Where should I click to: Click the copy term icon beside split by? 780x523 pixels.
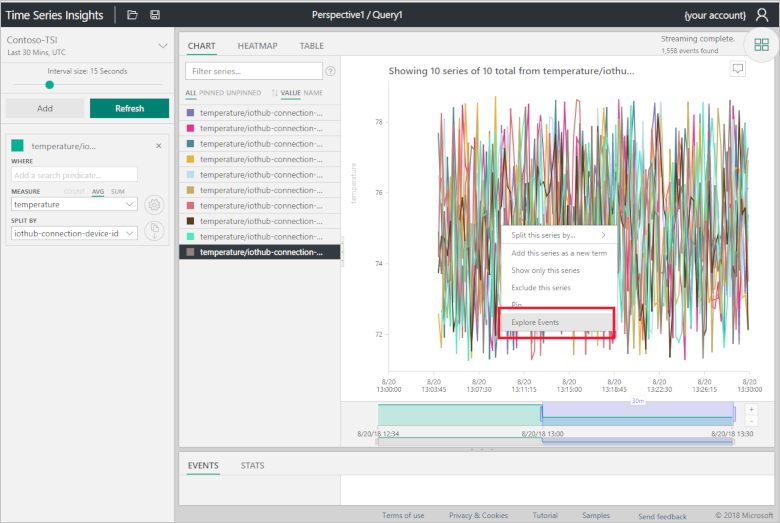click(154, 230)
